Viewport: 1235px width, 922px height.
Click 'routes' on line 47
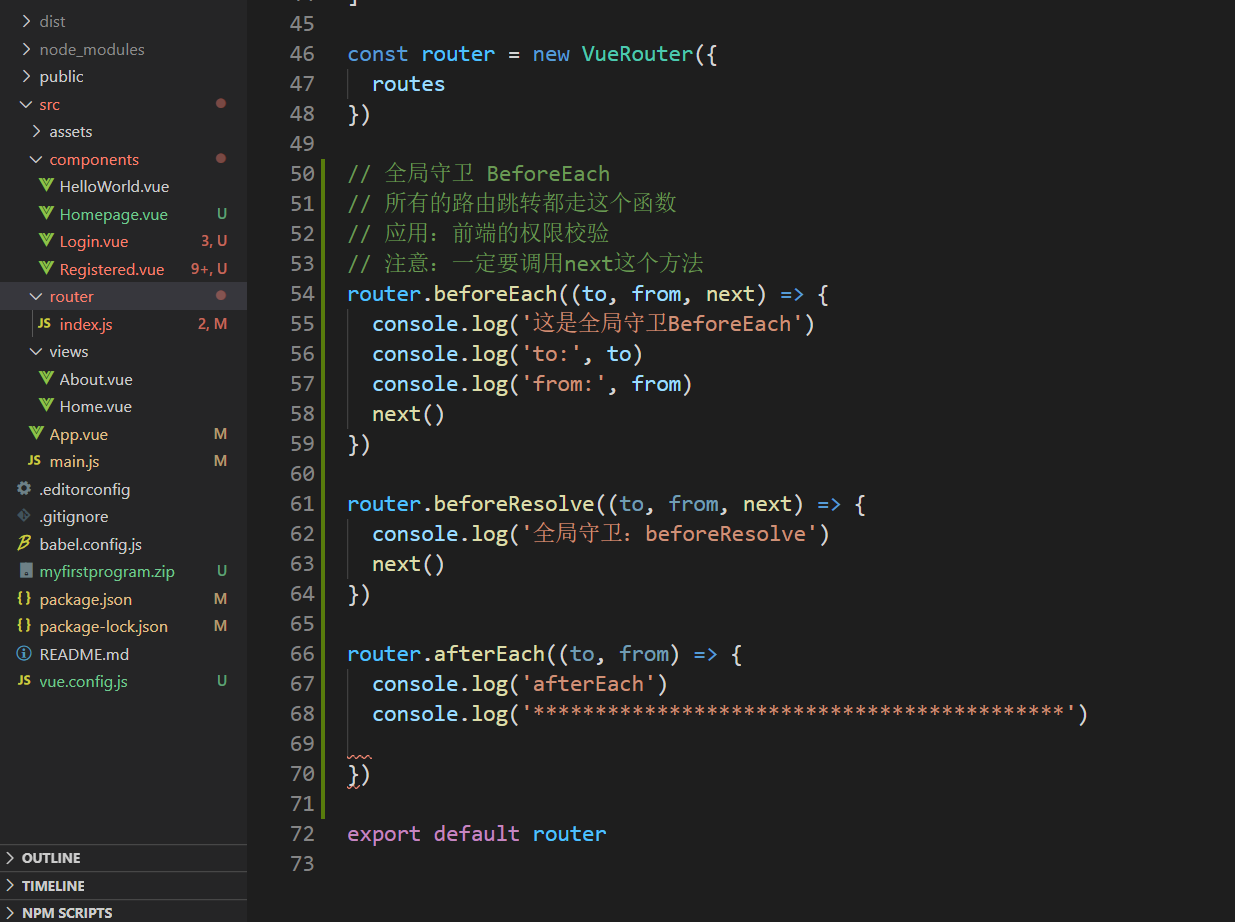tap(409, 84)
